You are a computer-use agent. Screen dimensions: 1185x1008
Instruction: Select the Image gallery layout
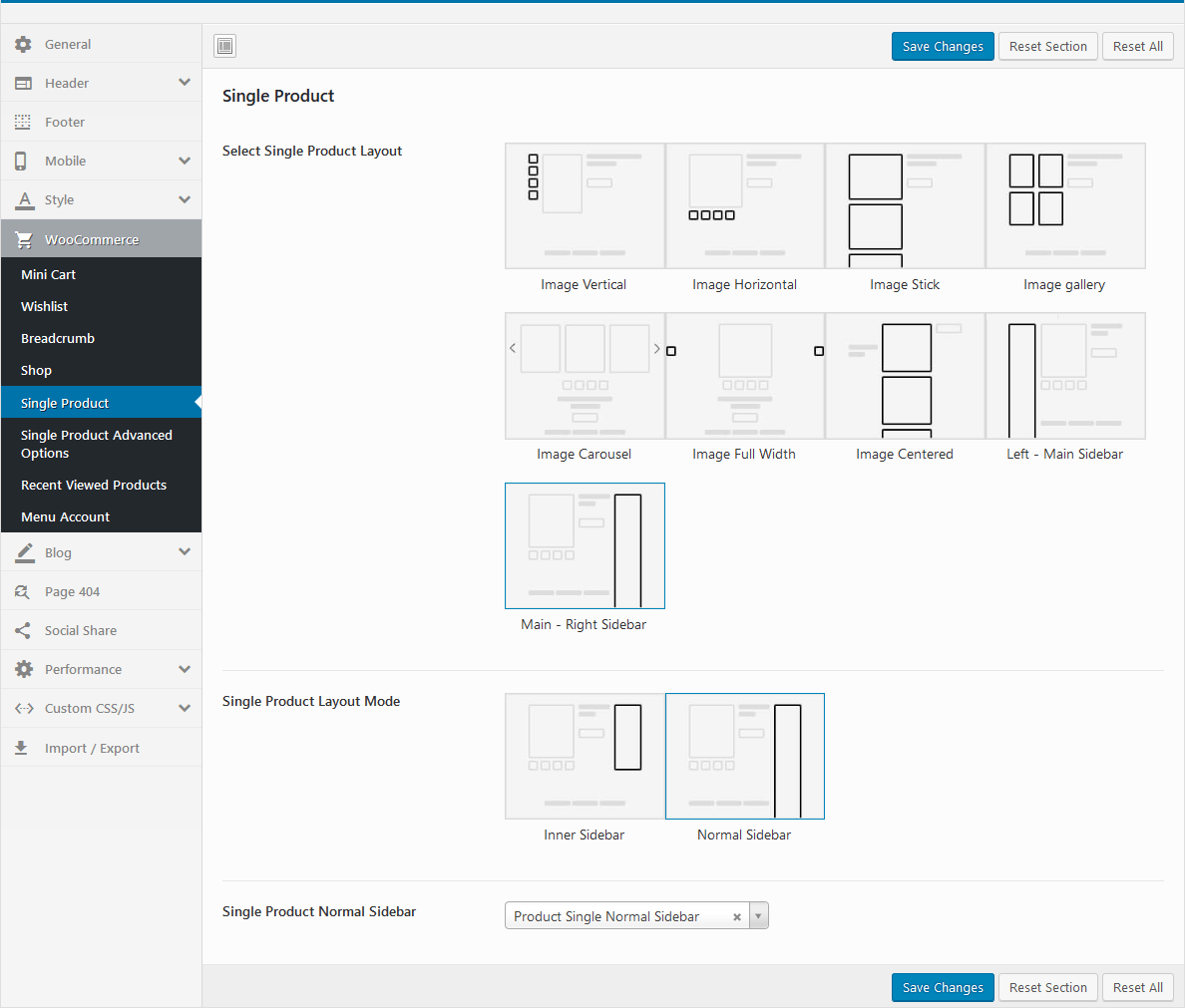click(1065, 205)
